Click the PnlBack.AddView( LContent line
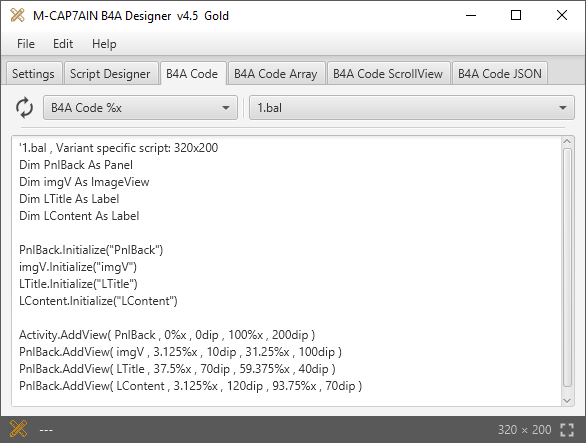 tap(191, 386)
